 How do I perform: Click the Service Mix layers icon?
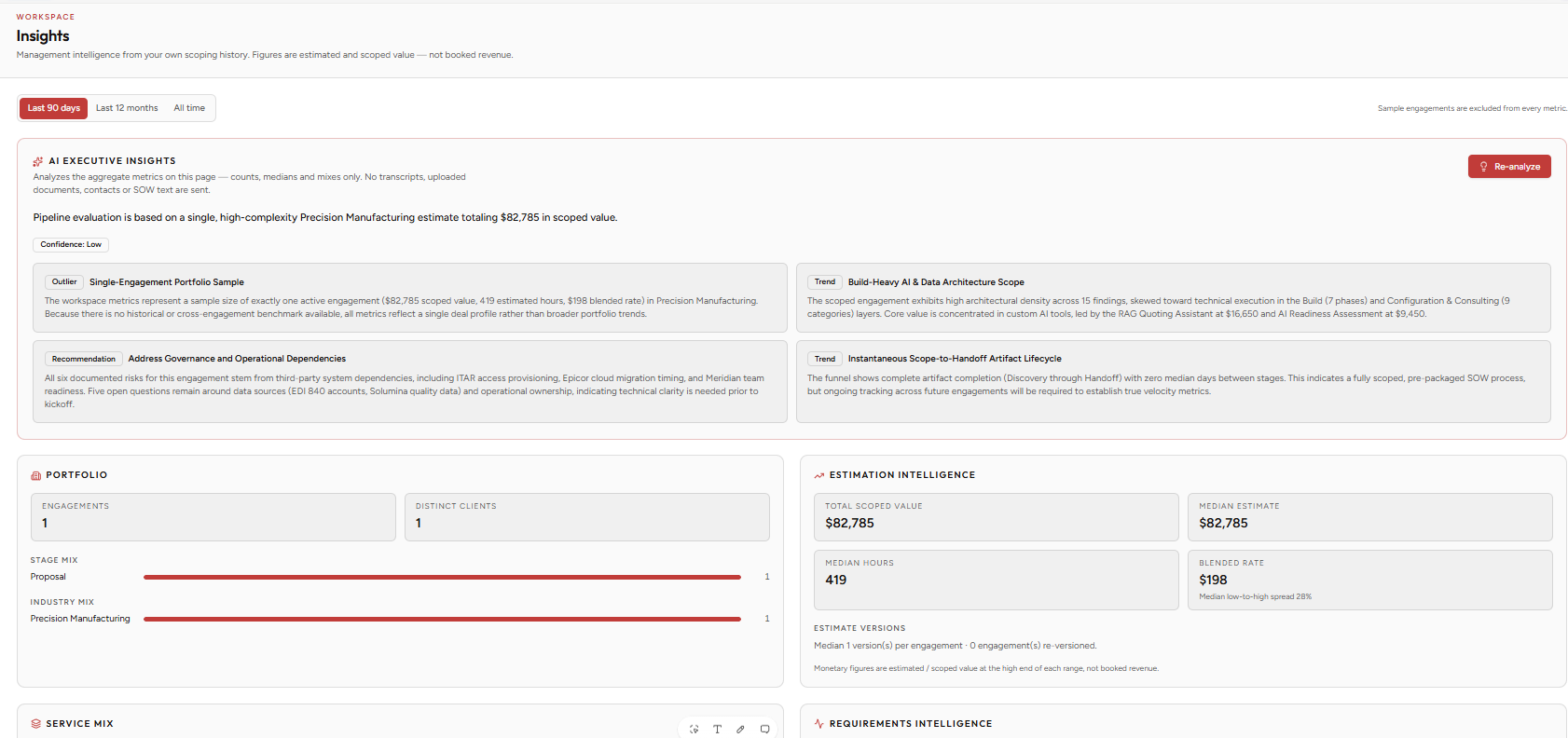click(36, 724)
